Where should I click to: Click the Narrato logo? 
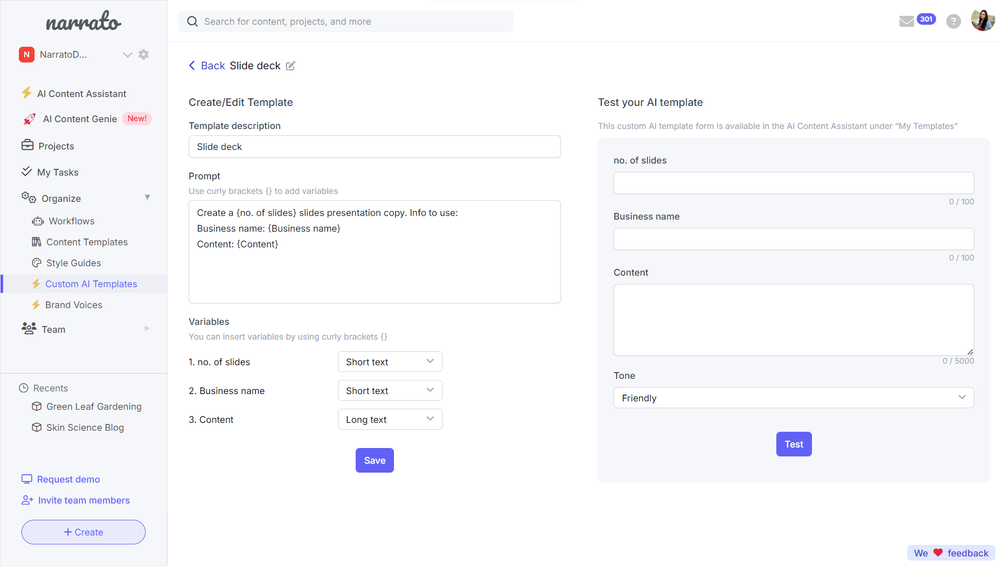[x=83, y=22]
